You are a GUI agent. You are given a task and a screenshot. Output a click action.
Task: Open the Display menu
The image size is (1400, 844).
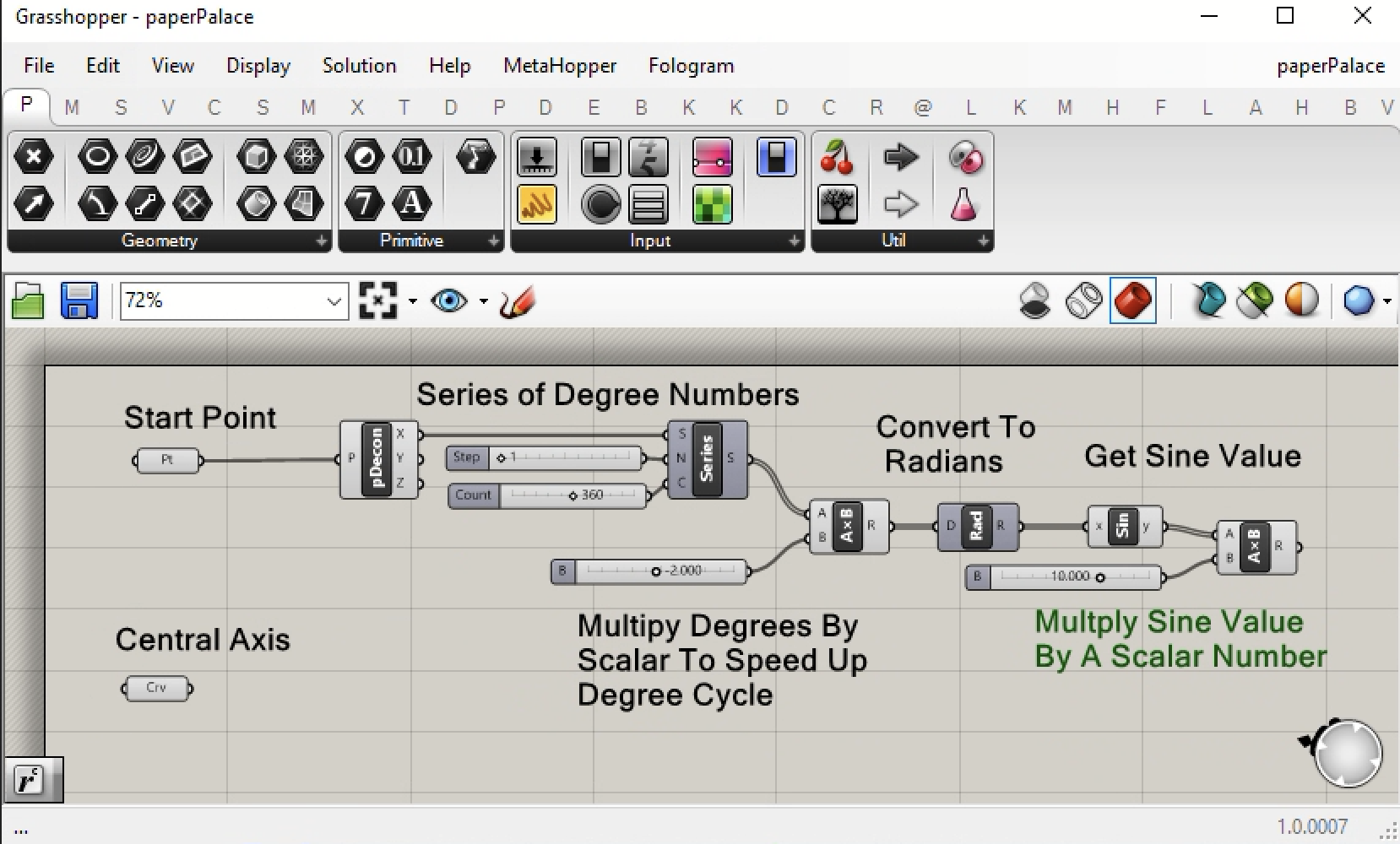tap(258, 66)
